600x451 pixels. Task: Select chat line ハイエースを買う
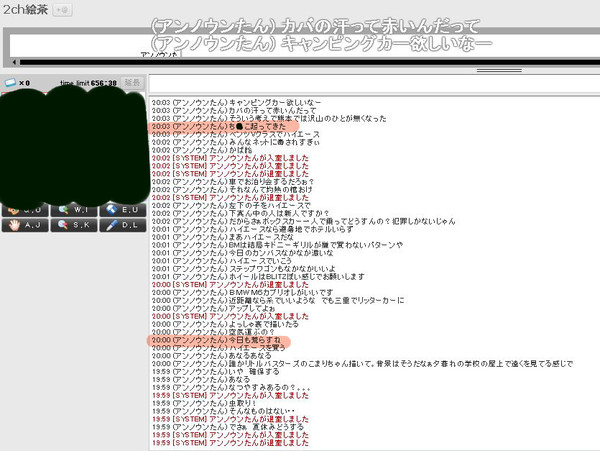click(218, 348)
